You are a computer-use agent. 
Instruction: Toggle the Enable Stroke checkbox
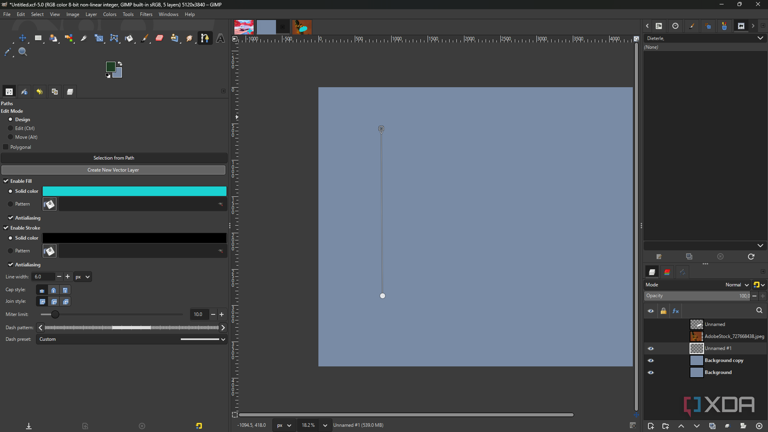click(x=6, y=228)
